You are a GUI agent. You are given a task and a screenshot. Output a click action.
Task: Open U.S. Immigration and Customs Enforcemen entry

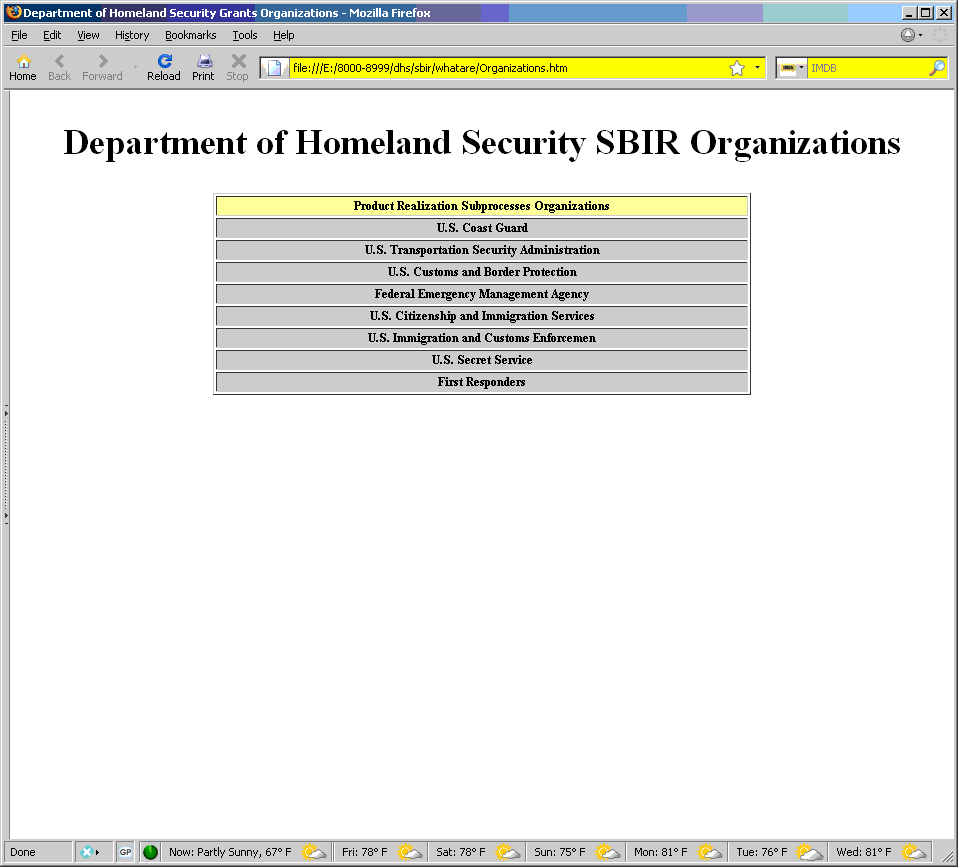481,338
